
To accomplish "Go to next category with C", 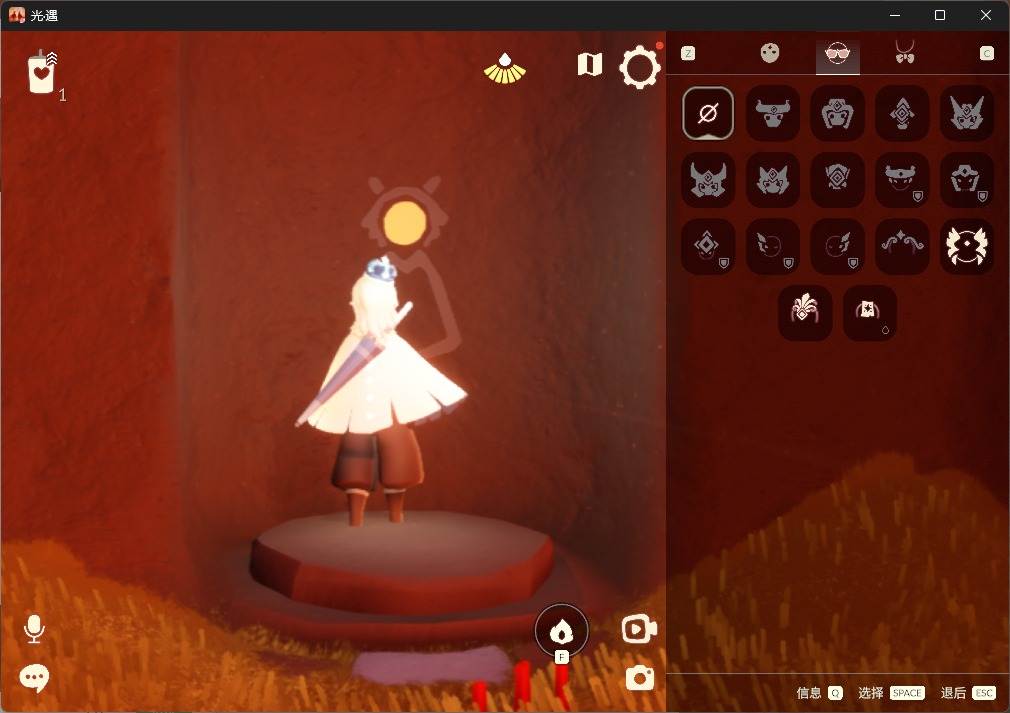I will (x=987, y=53).
